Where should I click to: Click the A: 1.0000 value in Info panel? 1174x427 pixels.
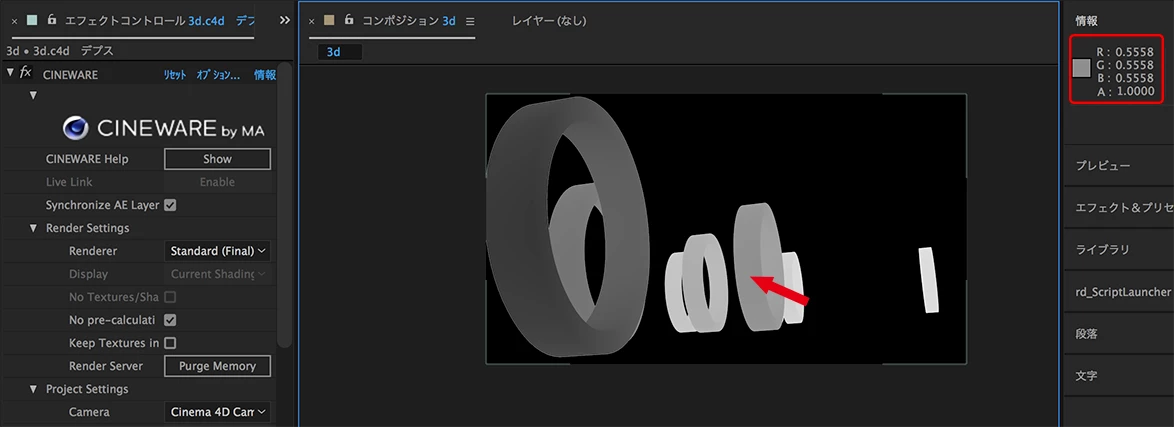tap(1125, 91)
